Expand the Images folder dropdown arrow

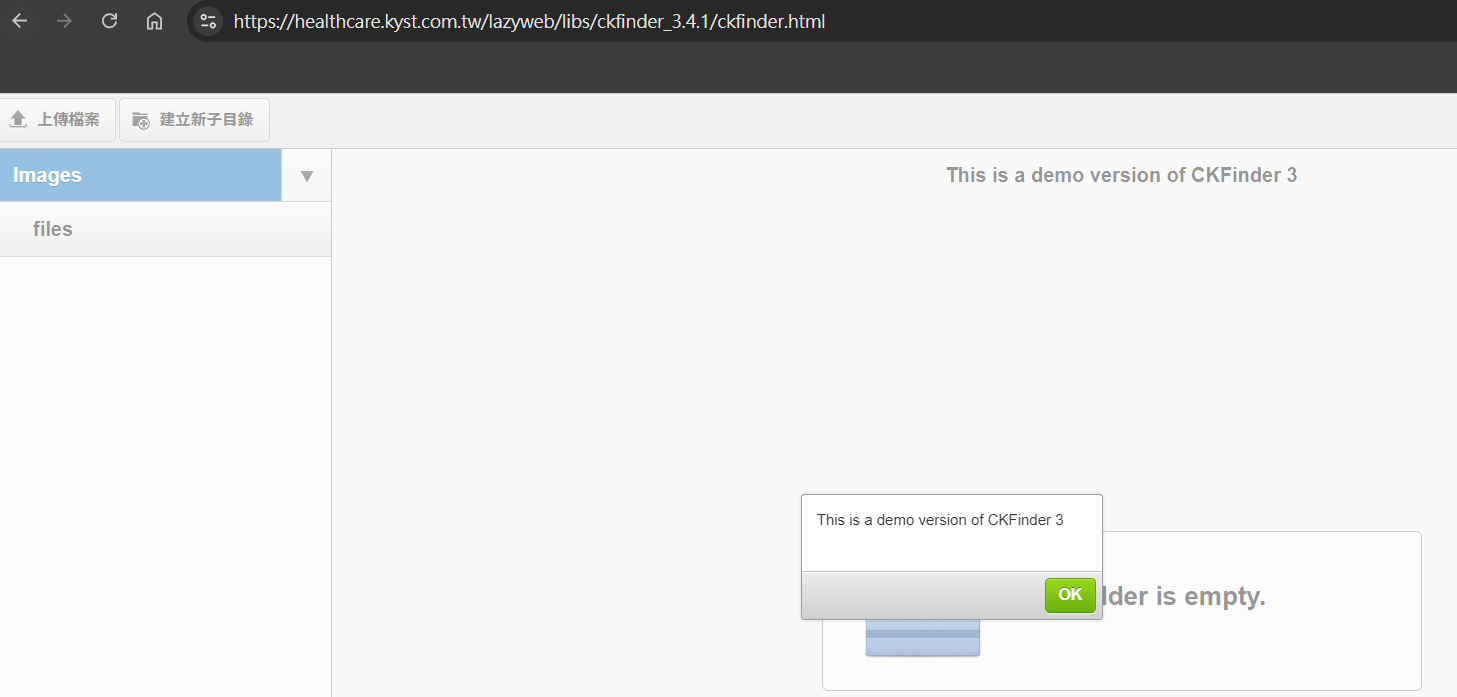coord(307,176)
